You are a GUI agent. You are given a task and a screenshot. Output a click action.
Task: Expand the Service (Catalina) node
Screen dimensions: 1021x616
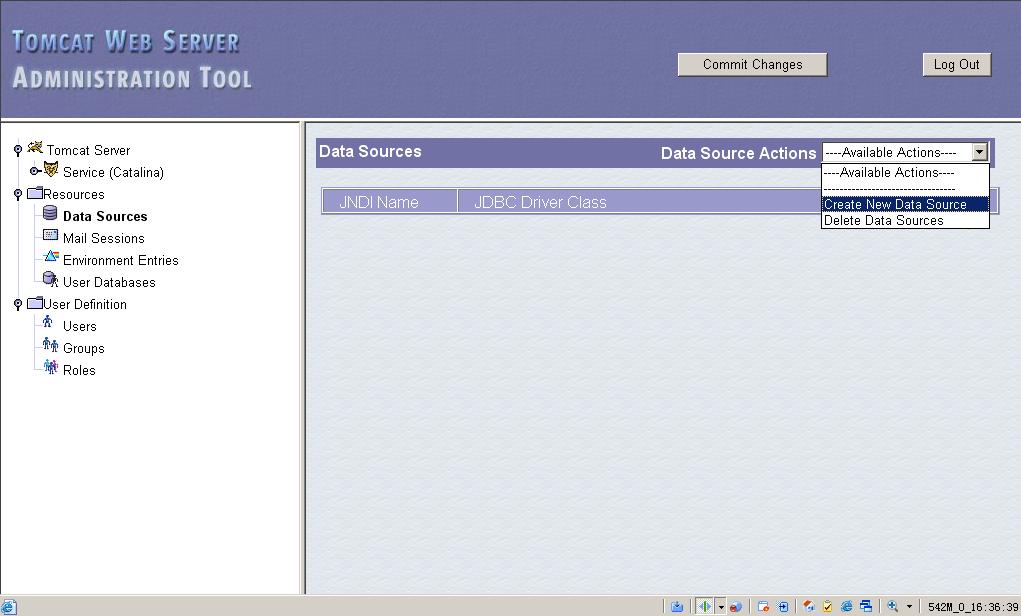35,171
